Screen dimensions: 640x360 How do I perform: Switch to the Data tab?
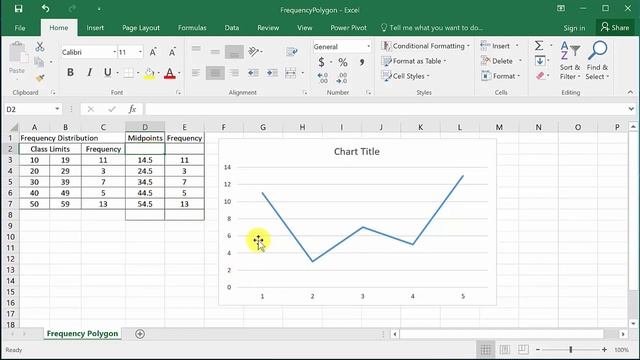click(231, 28)
